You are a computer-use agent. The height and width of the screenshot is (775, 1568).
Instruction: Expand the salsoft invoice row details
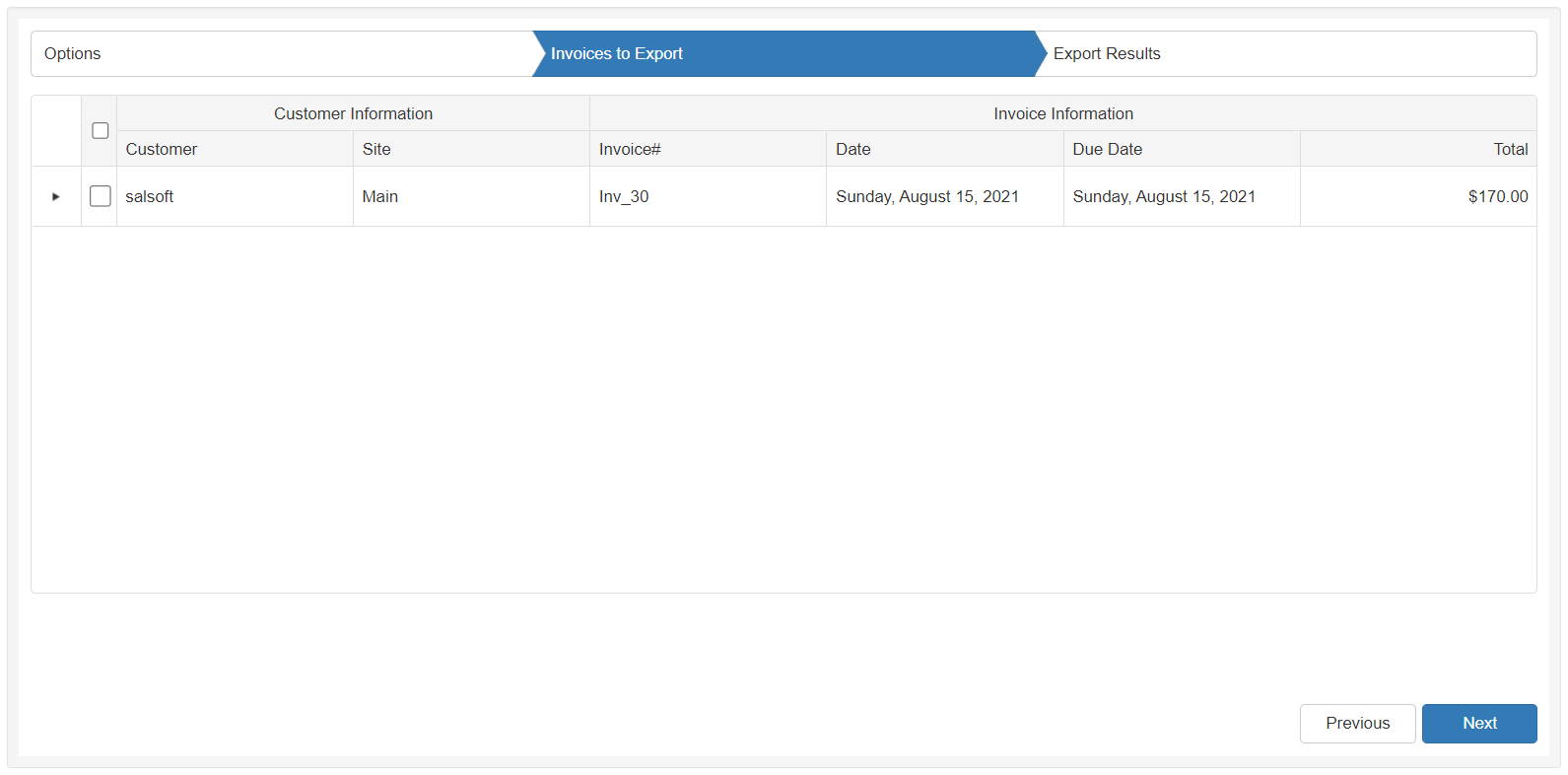55,197
